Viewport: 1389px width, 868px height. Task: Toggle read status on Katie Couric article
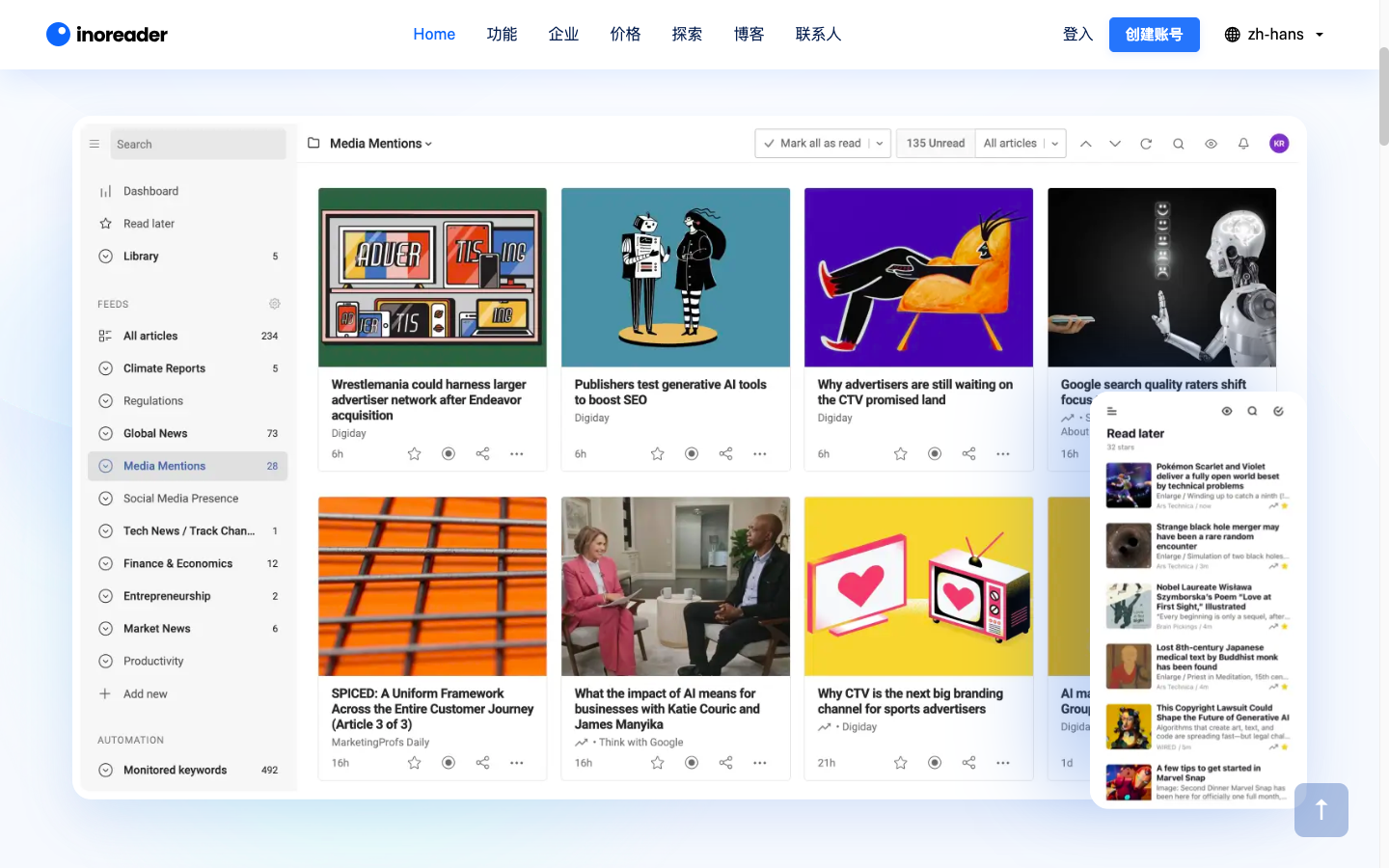tap(692, 763)
